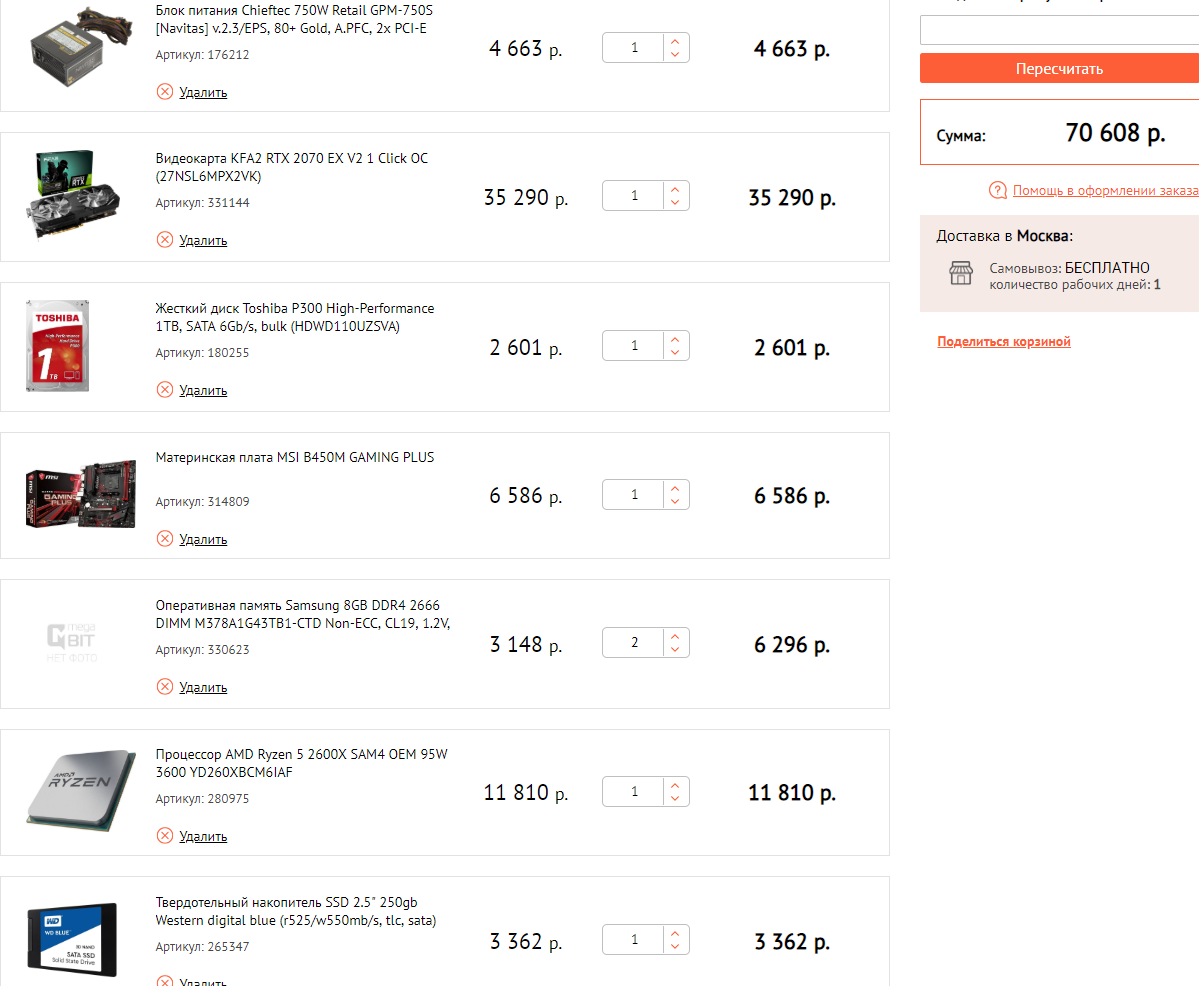Click the promo code input field
The image size is (1199, 986).
point(1059,30)
